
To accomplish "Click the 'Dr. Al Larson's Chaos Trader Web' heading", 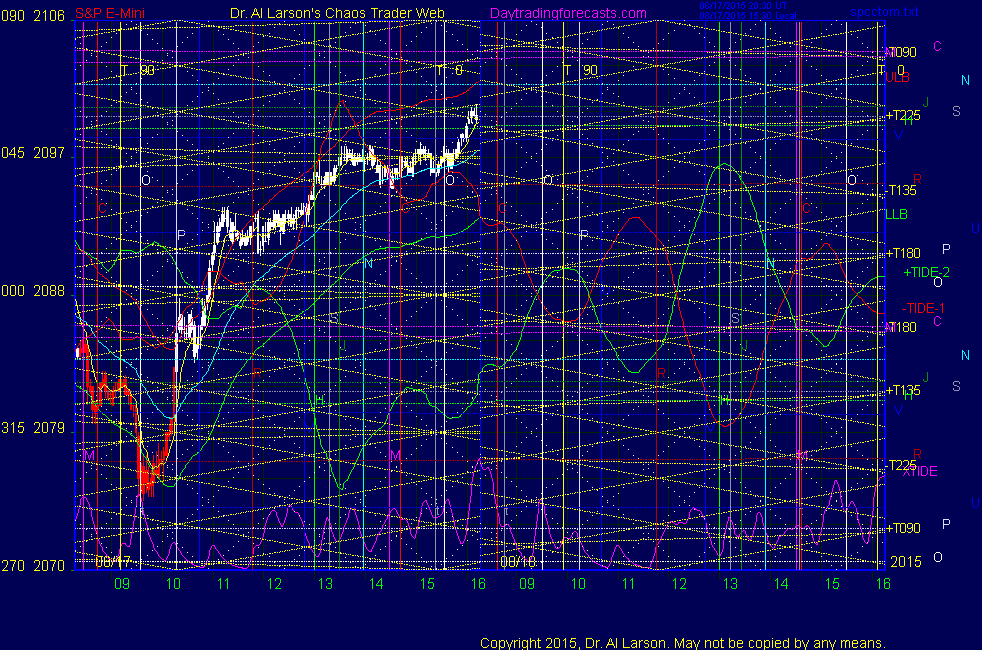I will click(337, 13).
